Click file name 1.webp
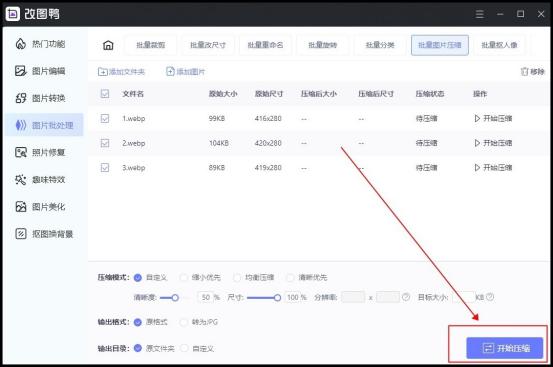This screenshot has height=367, width=553. click(134, 118)
